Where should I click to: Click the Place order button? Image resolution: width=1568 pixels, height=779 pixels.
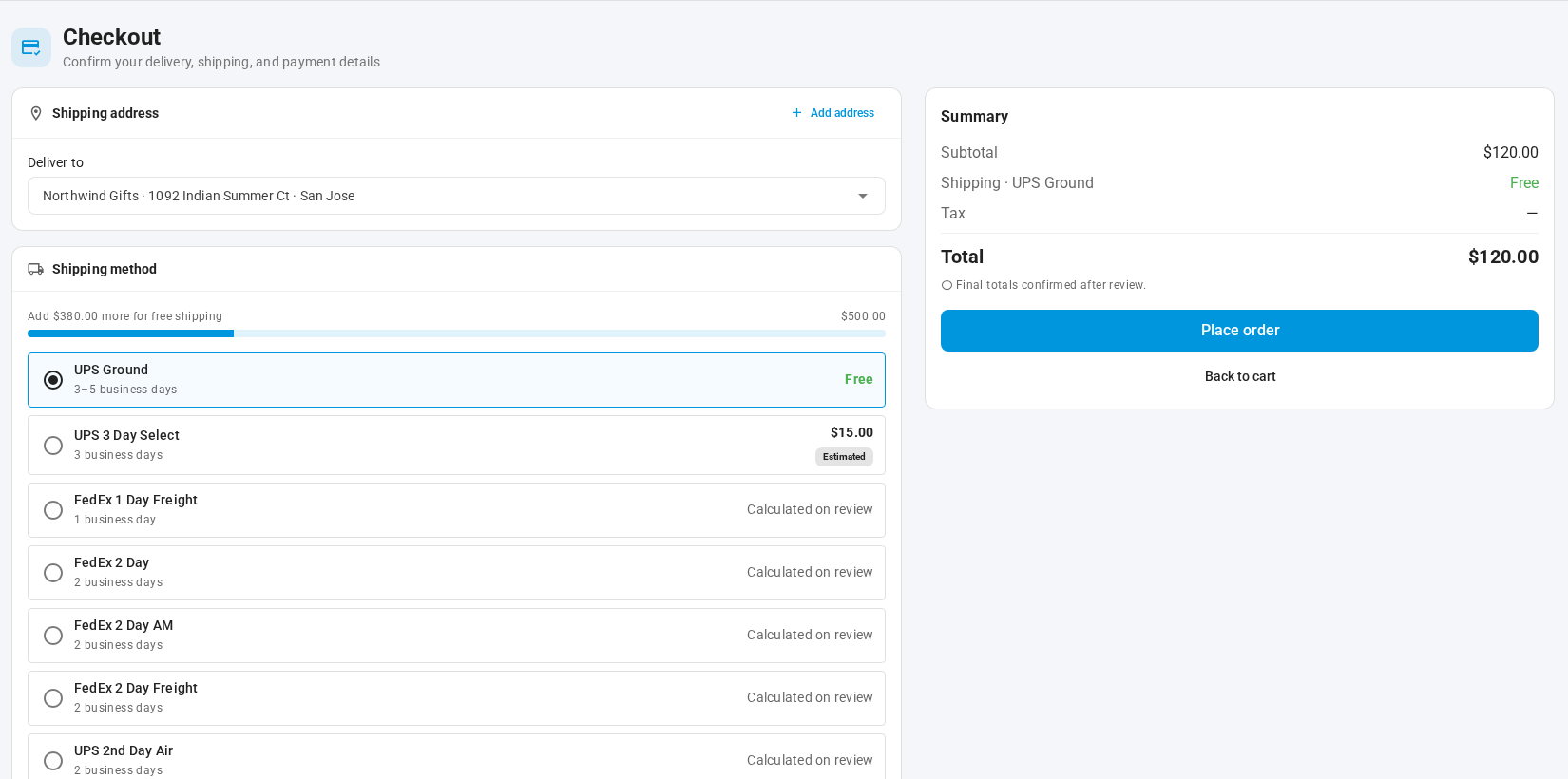tap(1239, 331)
